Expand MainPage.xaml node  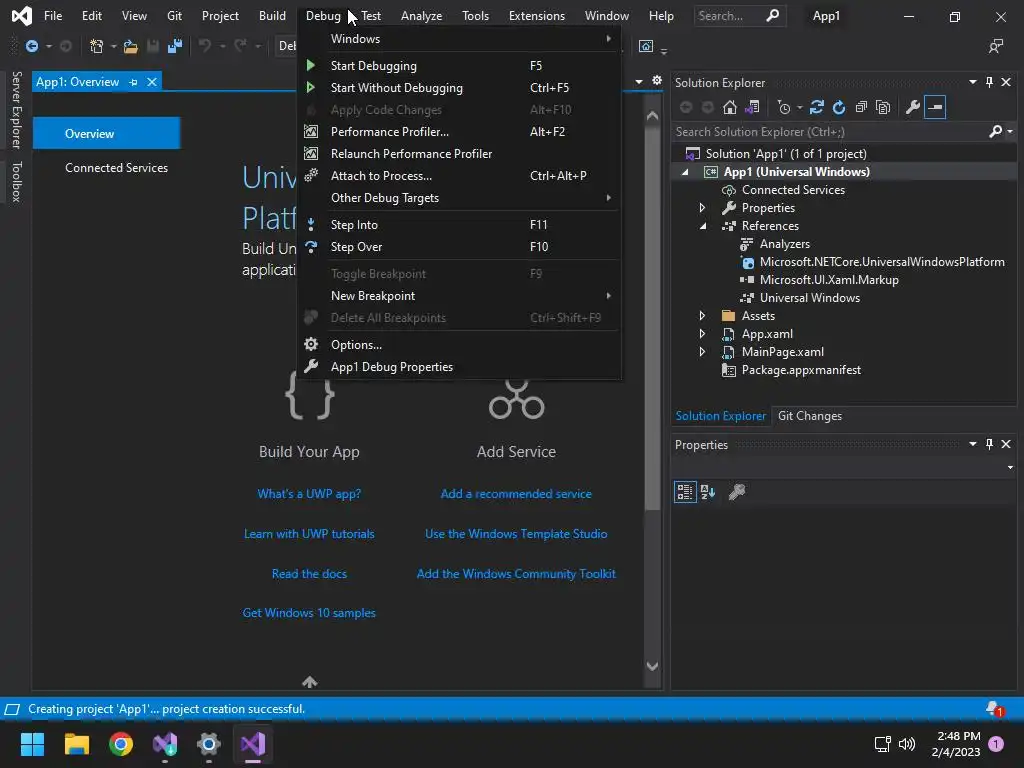[x=703, y=351]
